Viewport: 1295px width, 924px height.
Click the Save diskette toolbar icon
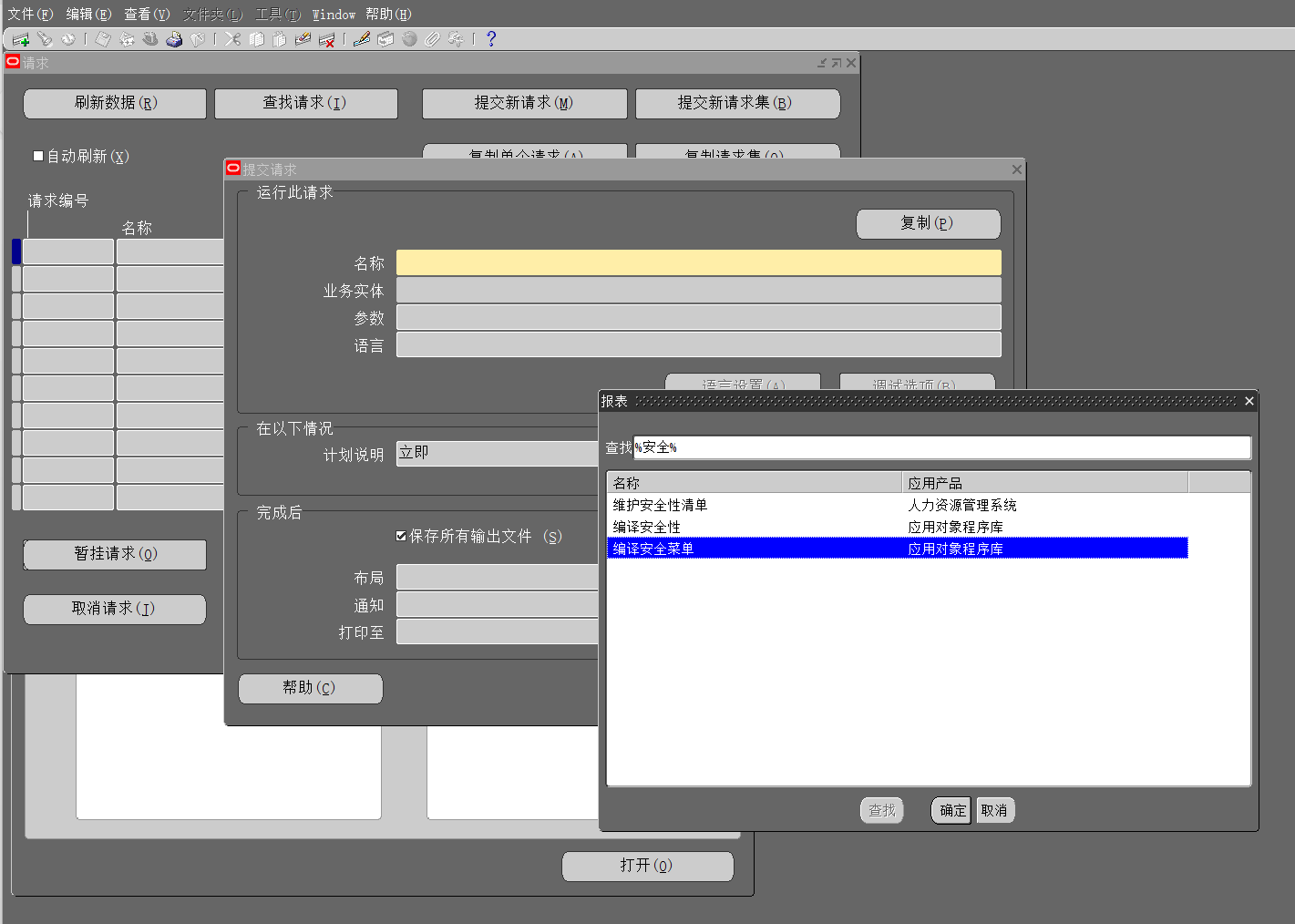click(x=103, y=39)
